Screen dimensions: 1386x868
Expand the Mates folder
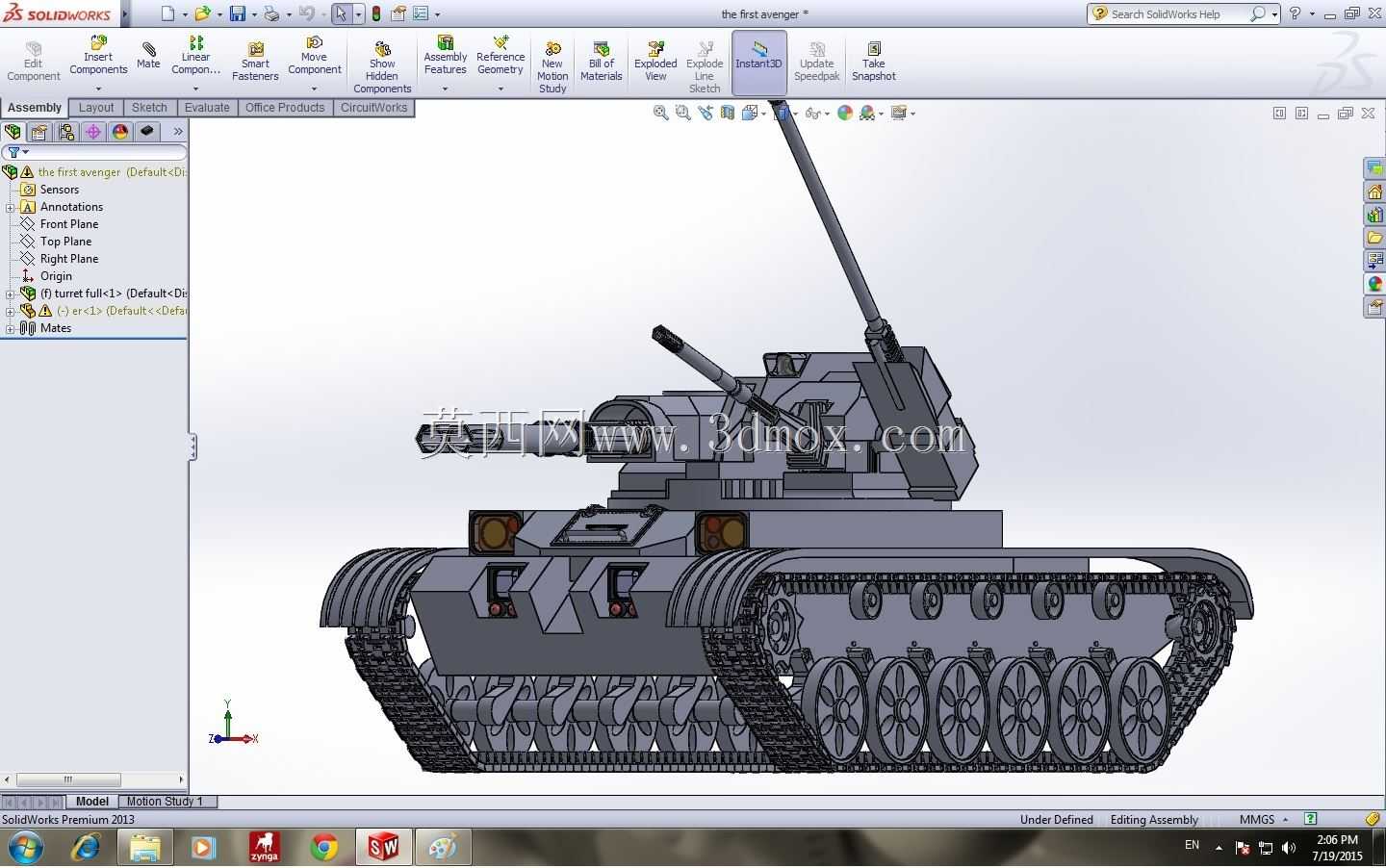point(10,328)
